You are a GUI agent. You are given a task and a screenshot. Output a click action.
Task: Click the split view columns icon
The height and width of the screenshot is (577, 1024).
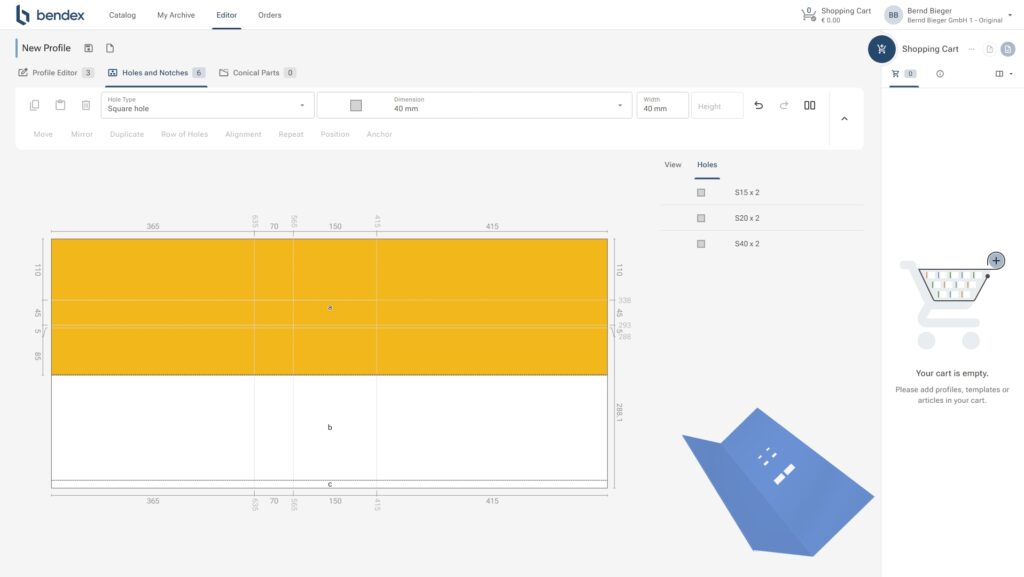click(810, 105)
